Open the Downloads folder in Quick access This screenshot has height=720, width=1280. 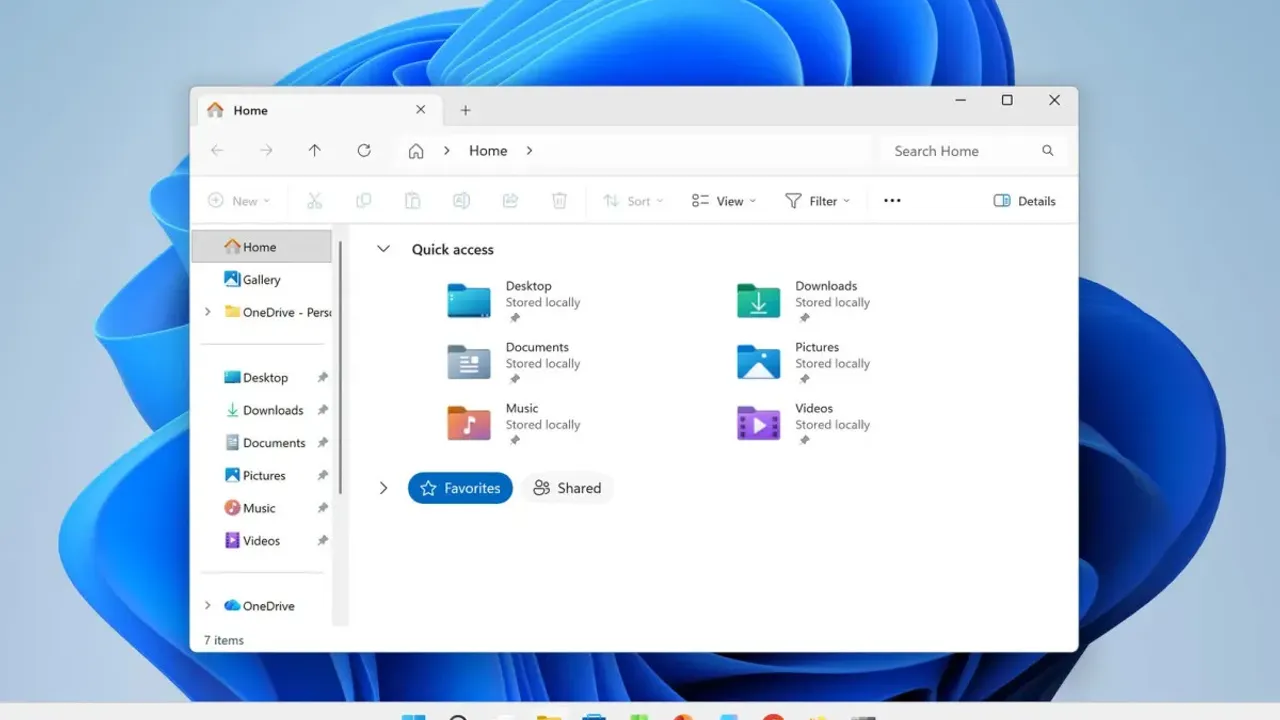(x=759, y=301)
